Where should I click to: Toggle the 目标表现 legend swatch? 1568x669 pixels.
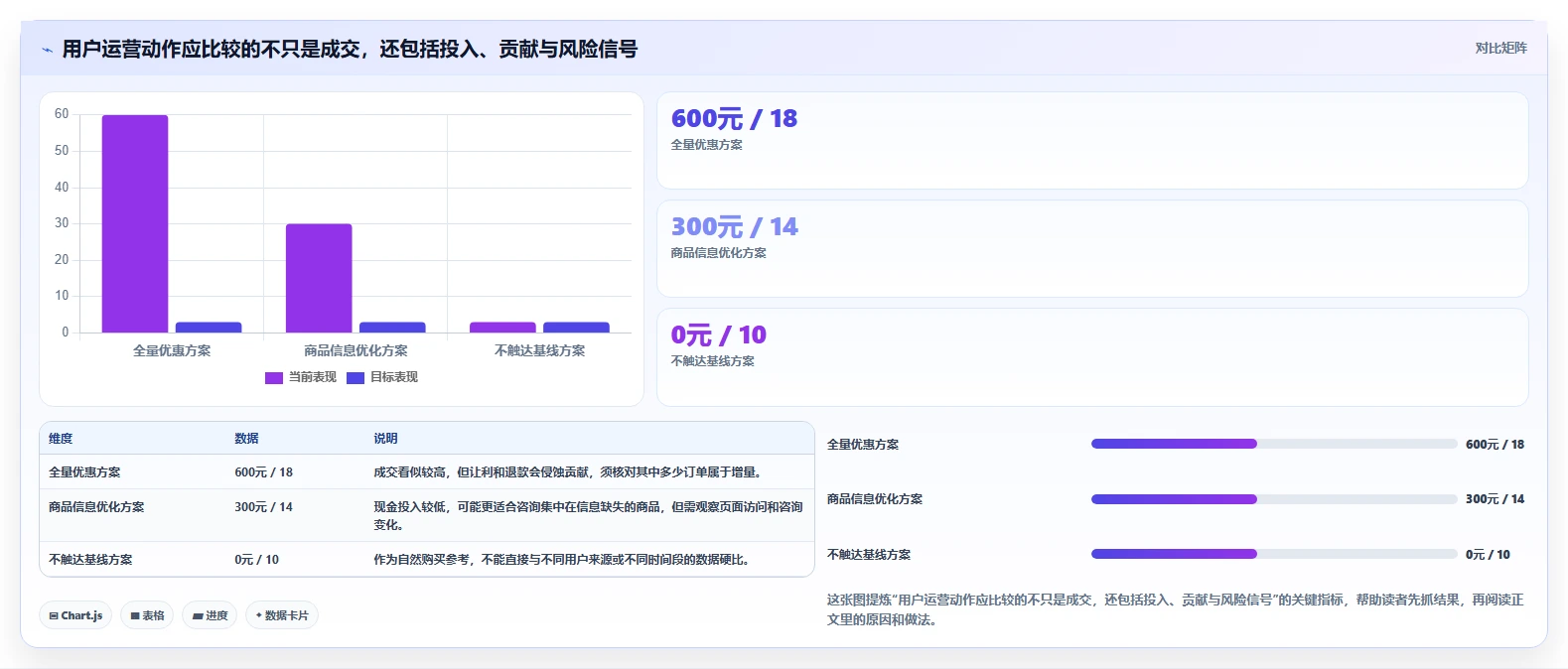pyautogui.click(x=356, y=377)
